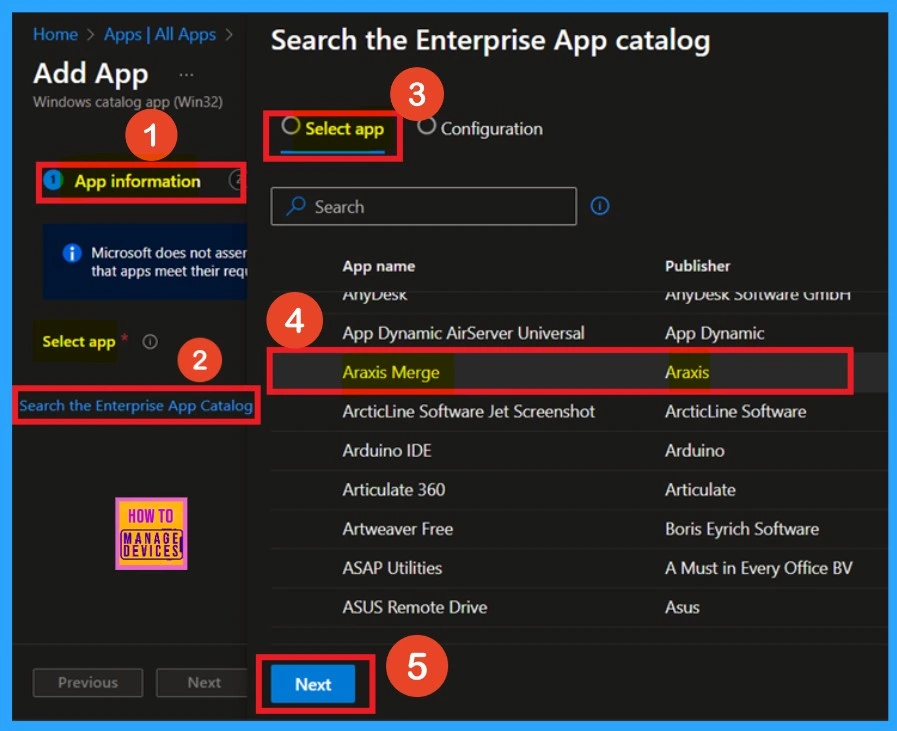Click the Arduino publisher cell

click(694, 451)
